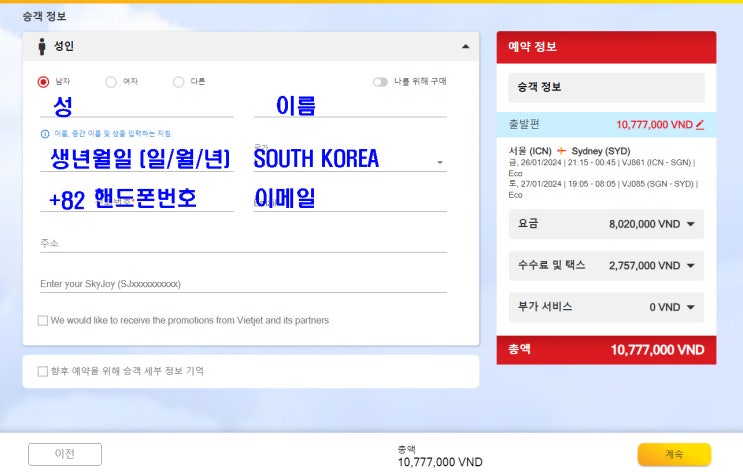This screenshot has width=743, height=472.
Task: Click the 승객 정보 box in booking summary
Action: (x=606, y=87)
